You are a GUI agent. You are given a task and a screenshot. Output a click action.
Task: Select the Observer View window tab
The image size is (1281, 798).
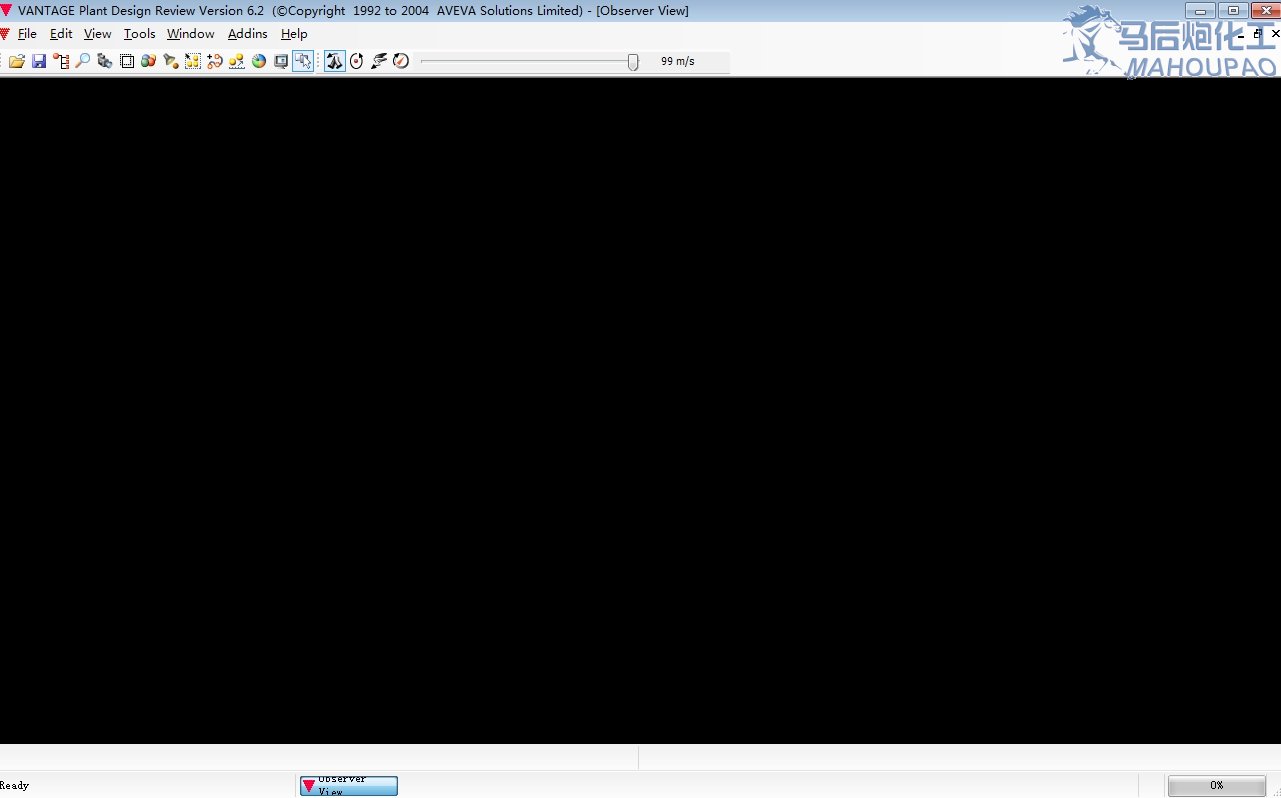point(349,786)
